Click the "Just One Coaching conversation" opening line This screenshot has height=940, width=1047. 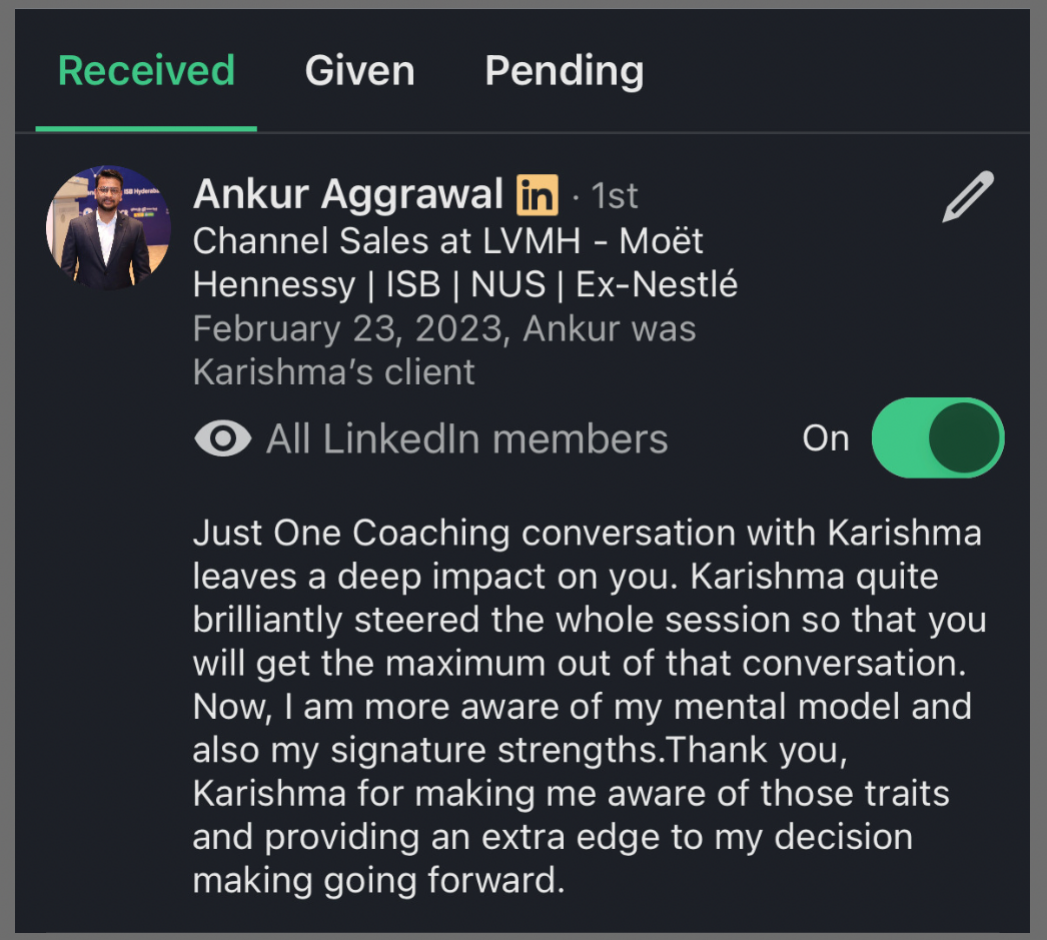click(x=587, y=533)
